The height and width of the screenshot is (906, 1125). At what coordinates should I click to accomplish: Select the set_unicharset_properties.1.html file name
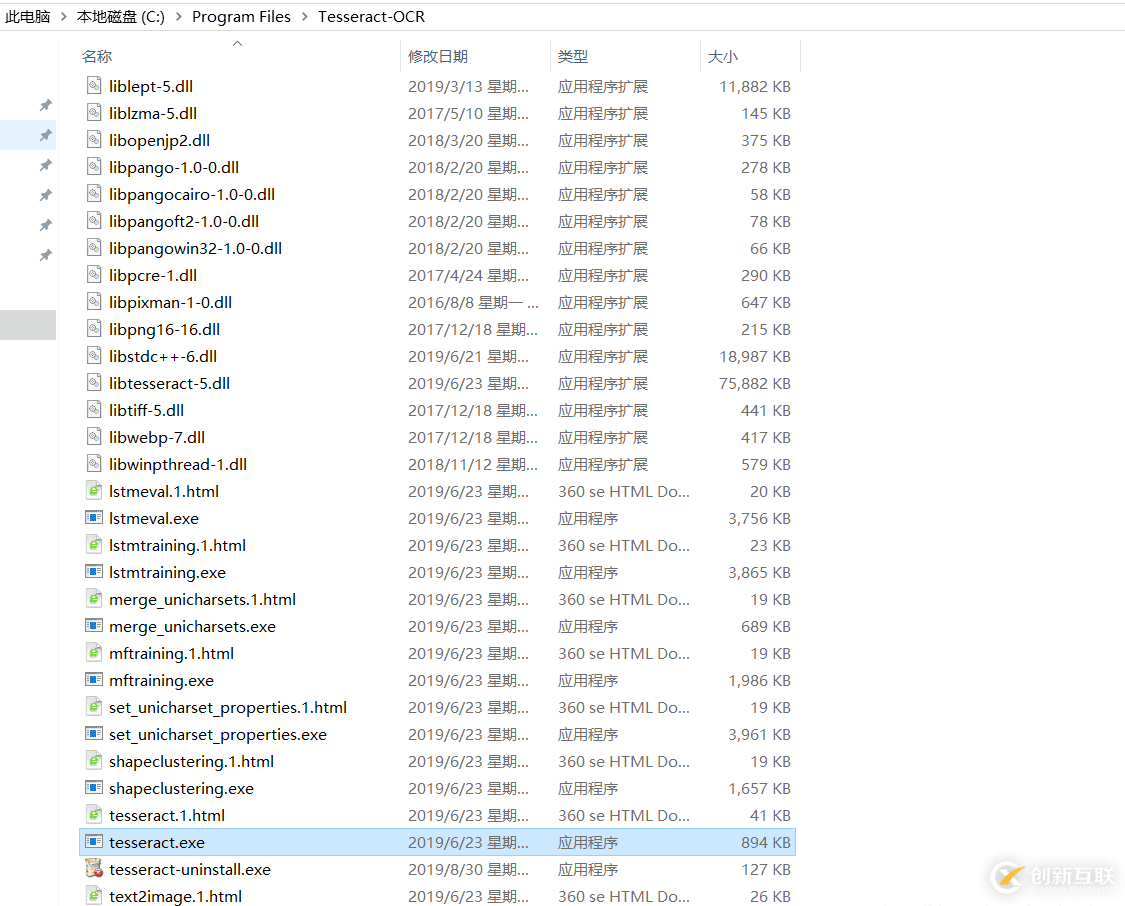(x=227, y=707)
